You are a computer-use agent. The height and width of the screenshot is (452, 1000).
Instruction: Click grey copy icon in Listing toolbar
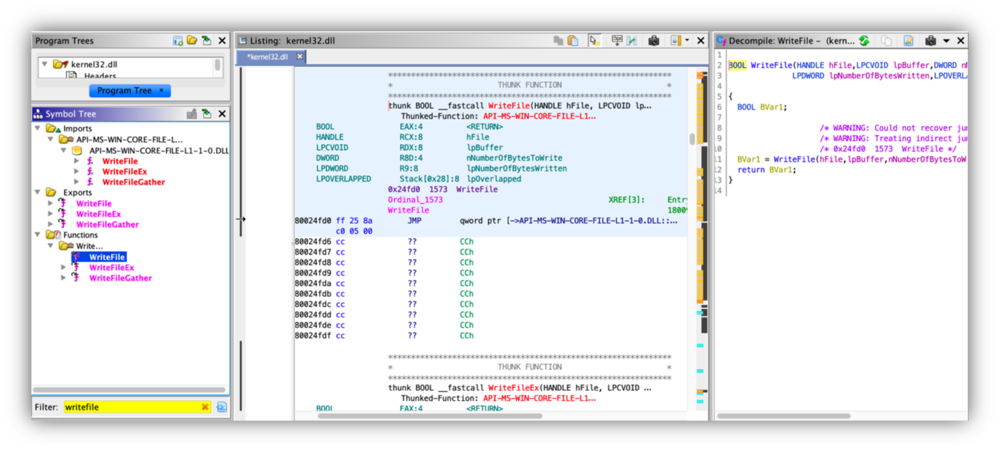[559, 41]
